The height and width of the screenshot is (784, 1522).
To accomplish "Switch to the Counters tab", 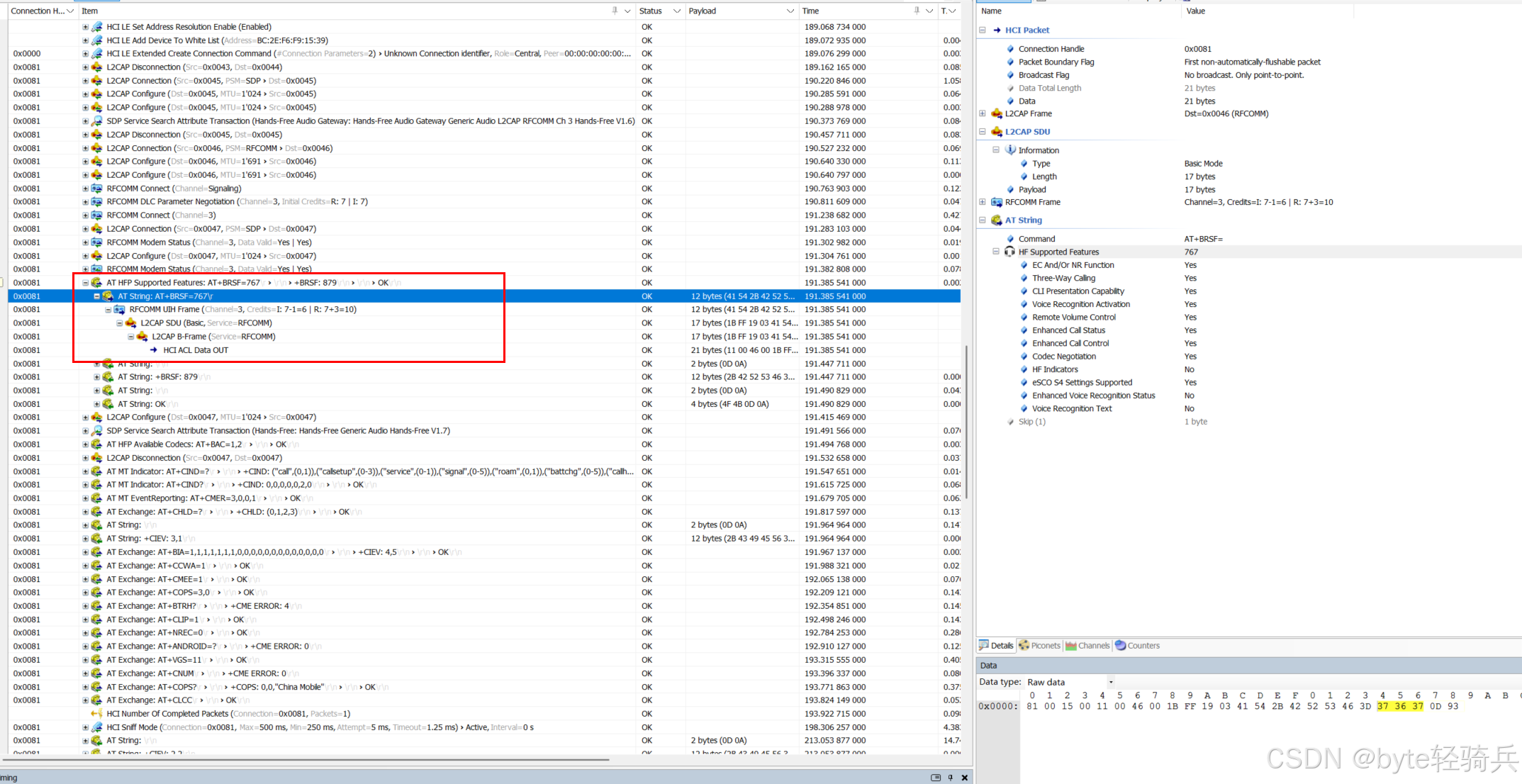I will 1137,646.
